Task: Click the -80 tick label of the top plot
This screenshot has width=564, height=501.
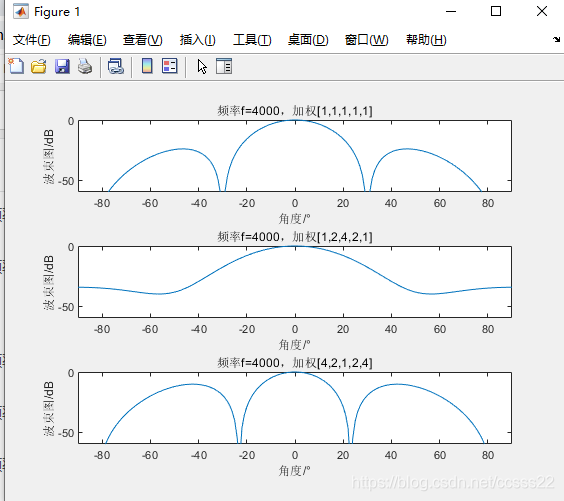Action: point(102,203)
